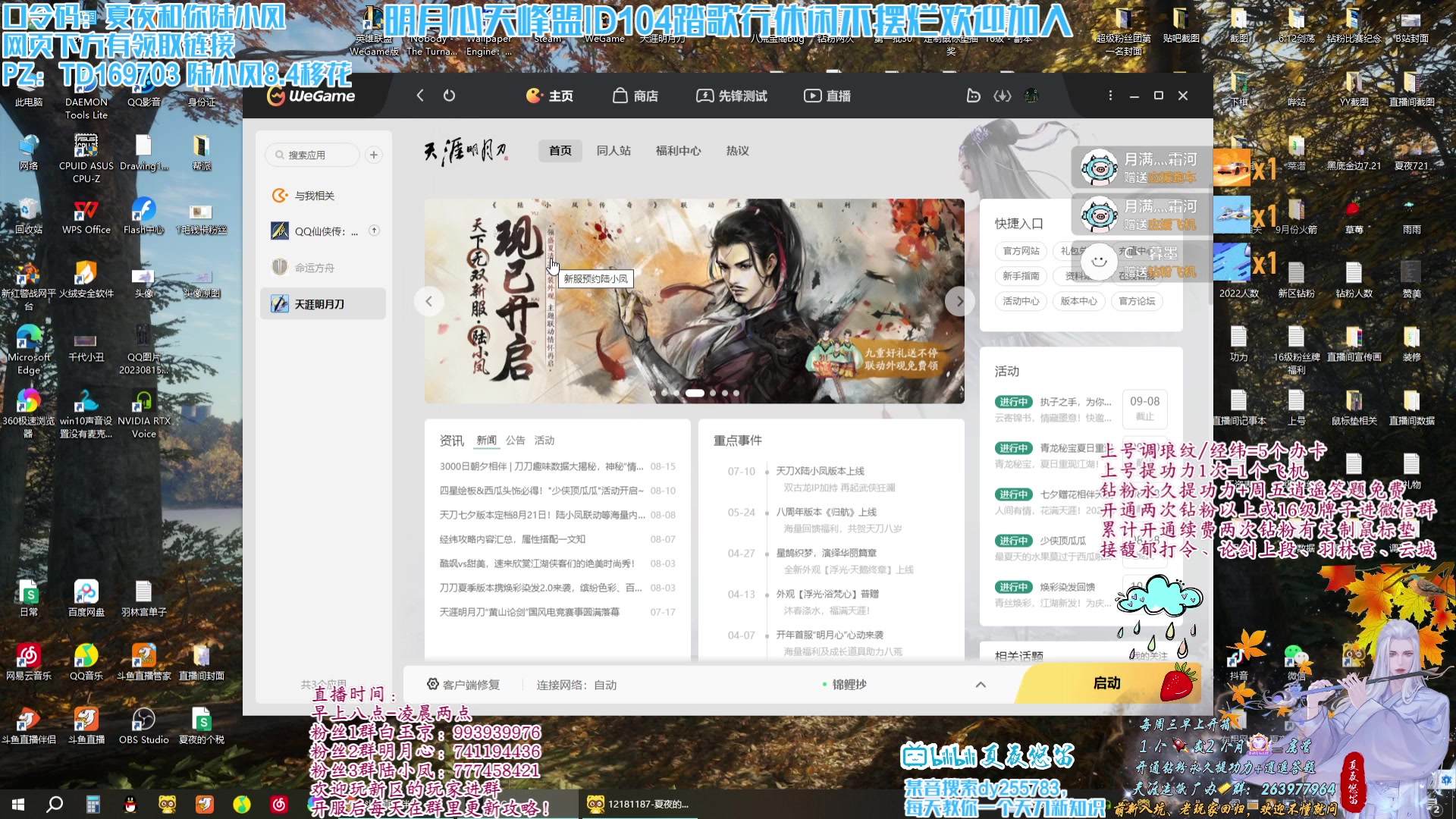The height and width of the screenshot is (819, 1456).
Task: Click the plus button beside search field
Action: click(x=373, y=155)
